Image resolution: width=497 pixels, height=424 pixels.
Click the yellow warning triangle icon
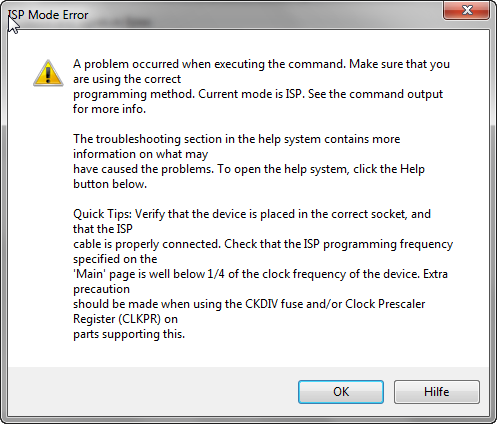click(x=48, y=73)
